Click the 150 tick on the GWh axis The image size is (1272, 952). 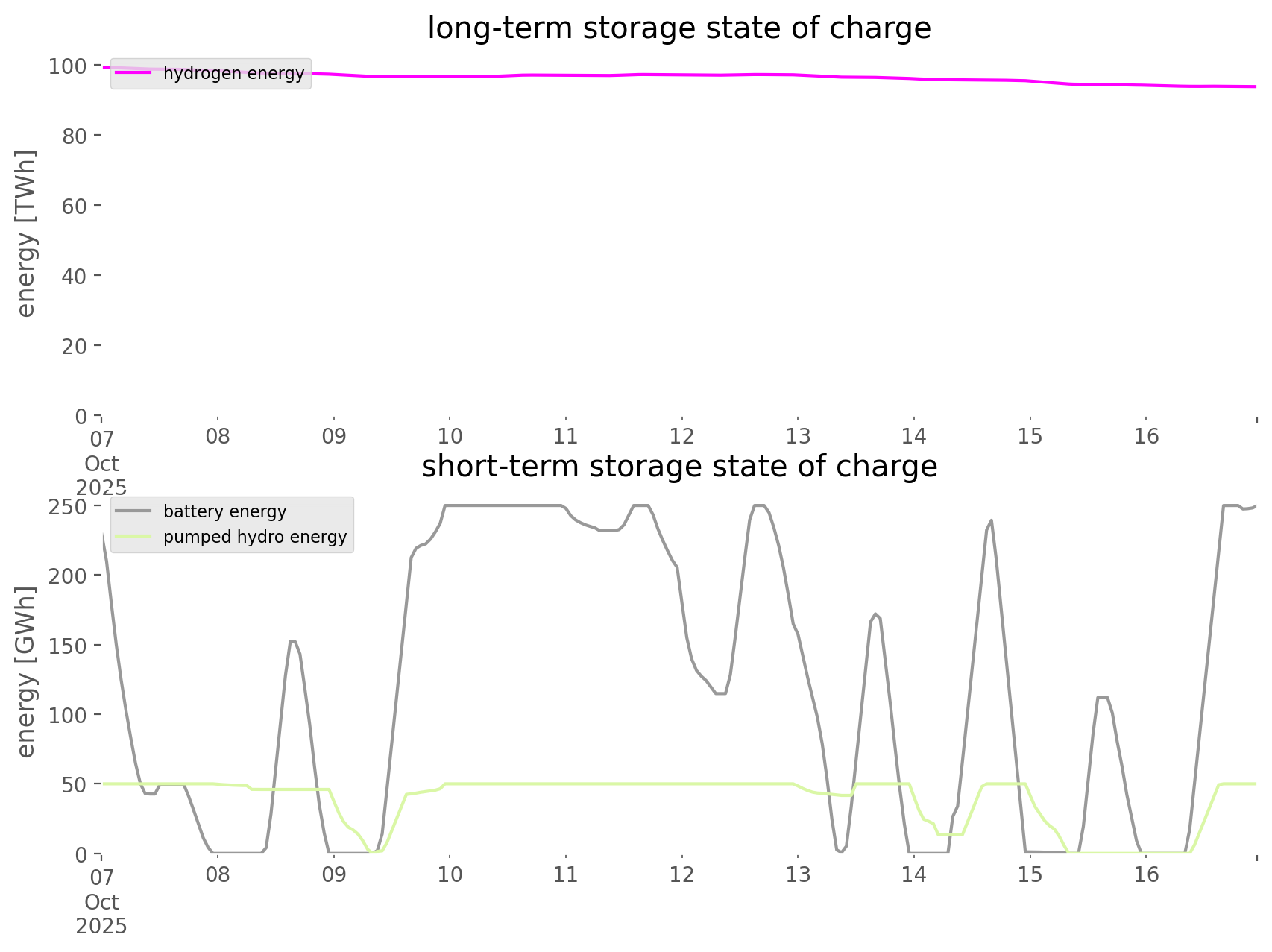pyautogui.click(x=69, y=645)
